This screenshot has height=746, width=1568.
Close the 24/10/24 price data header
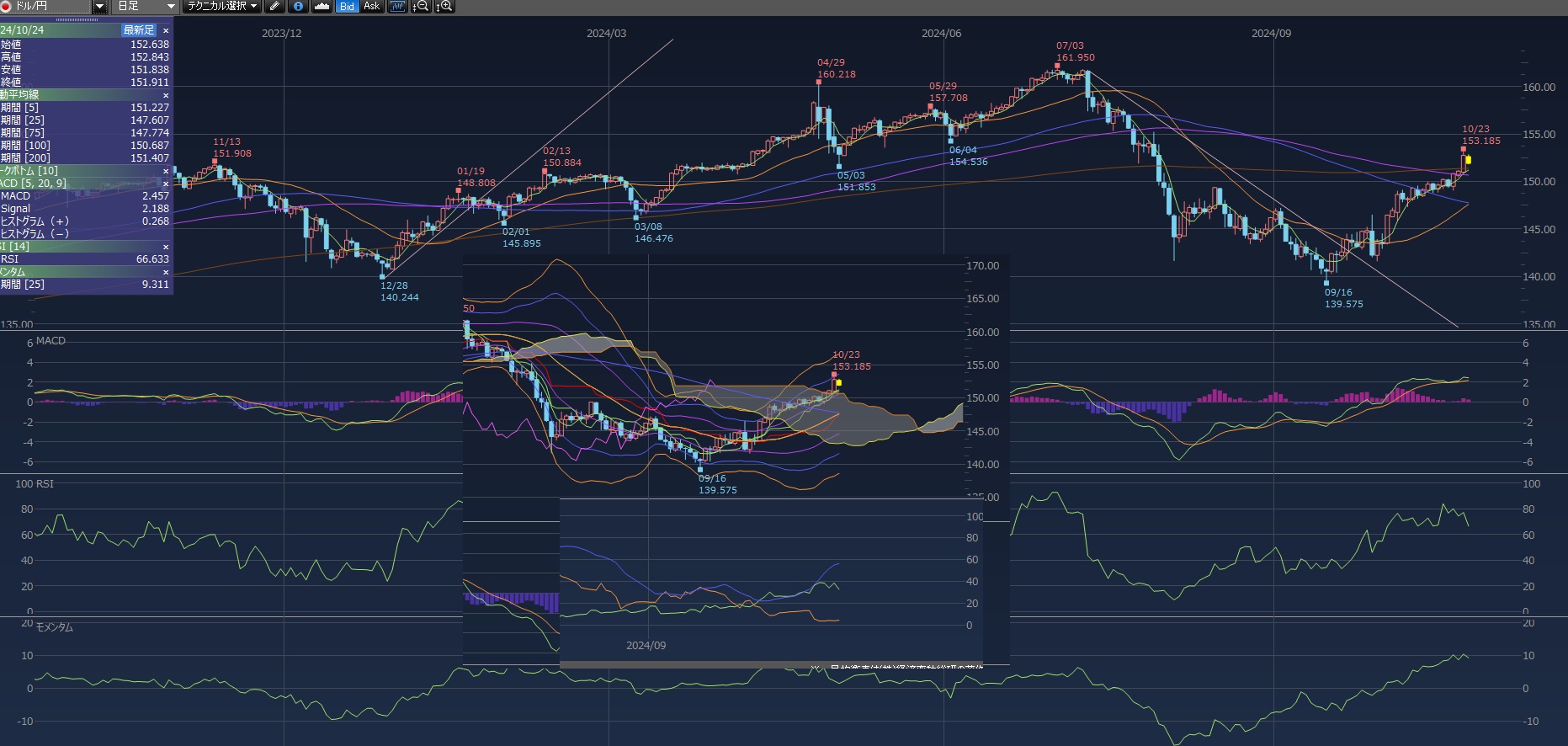coord(166,30)
